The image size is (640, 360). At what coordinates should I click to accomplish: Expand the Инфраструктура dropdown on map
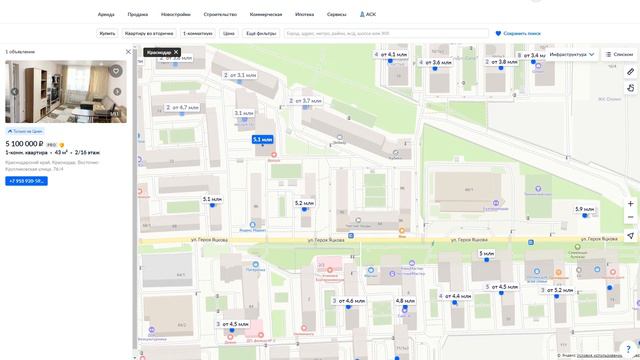click(x=571, y=54)
